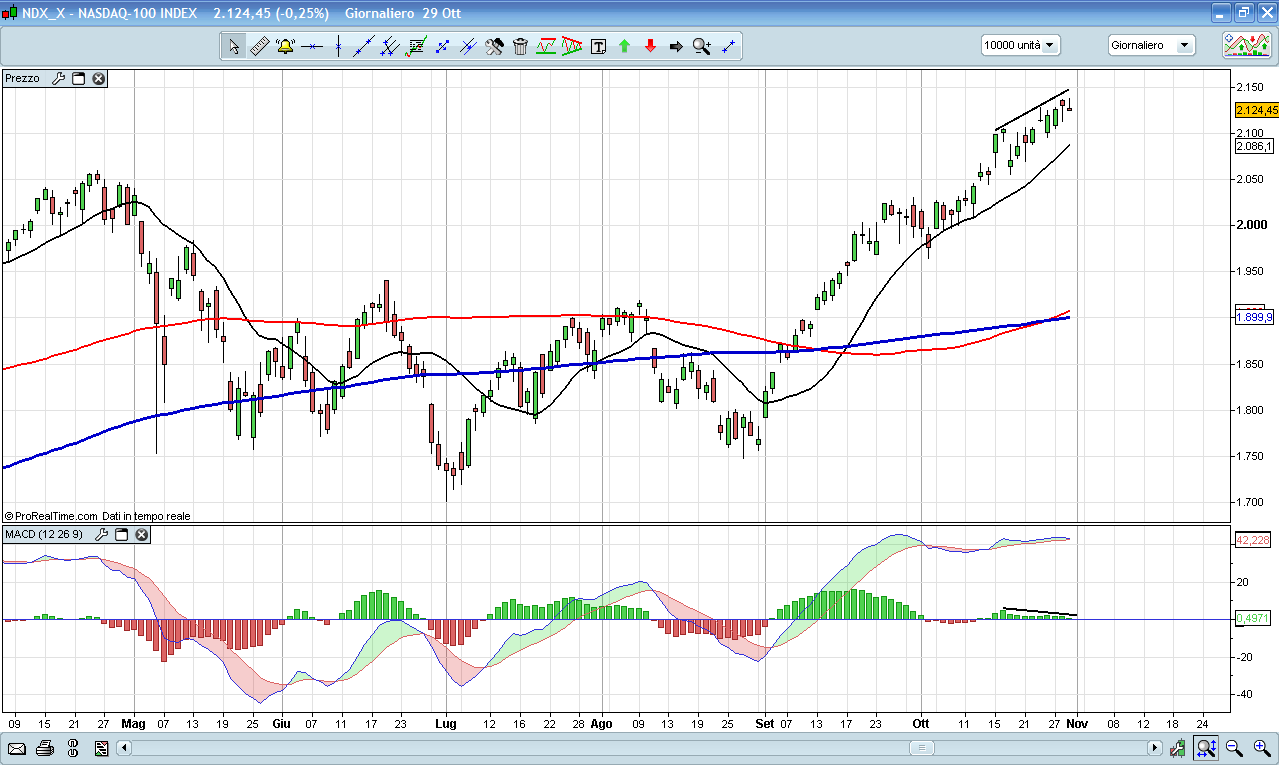Select the text annotation tool
The width and height of the screenshot is (1279, 765).
point(598,46)
